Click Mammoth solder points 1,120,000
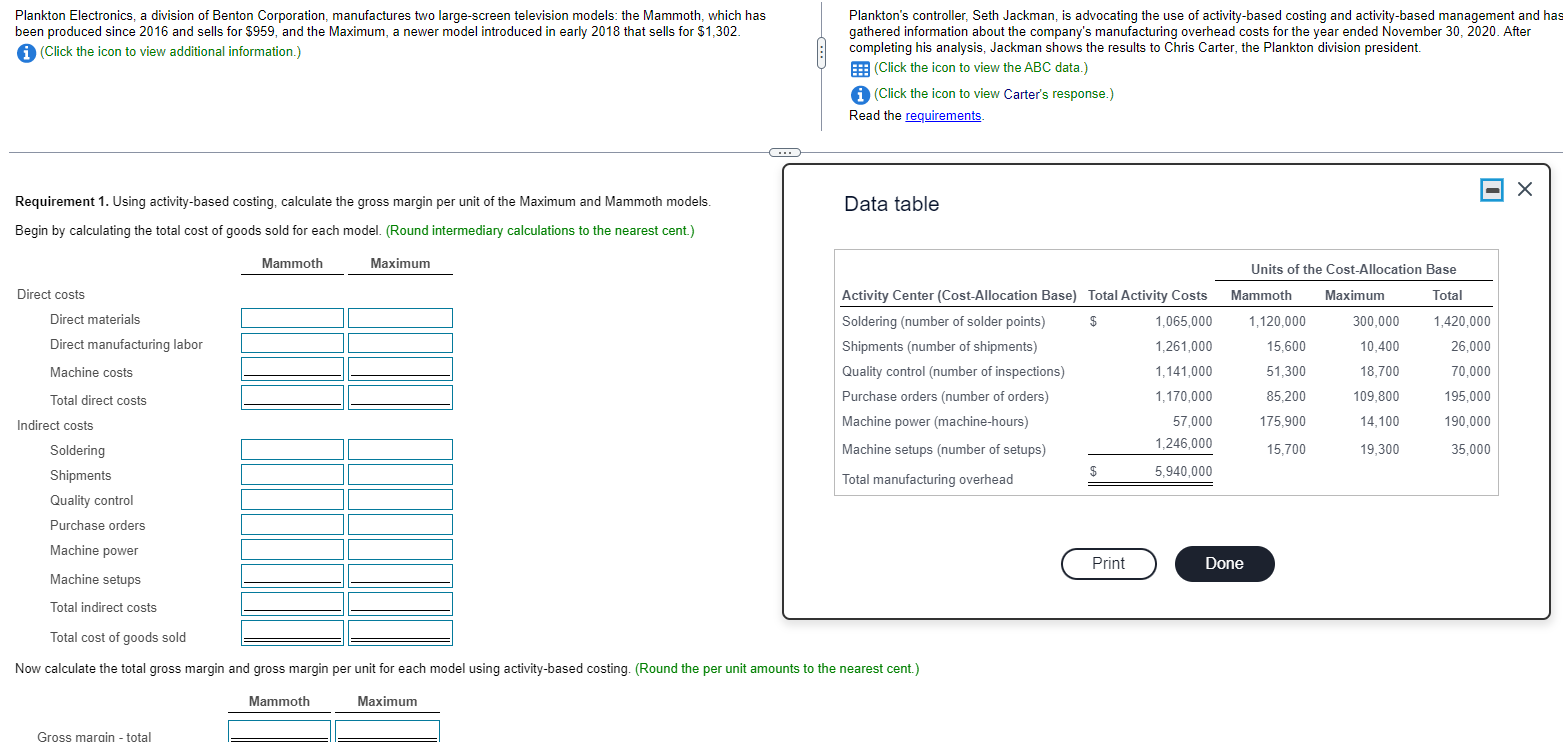 point(1277,322)
